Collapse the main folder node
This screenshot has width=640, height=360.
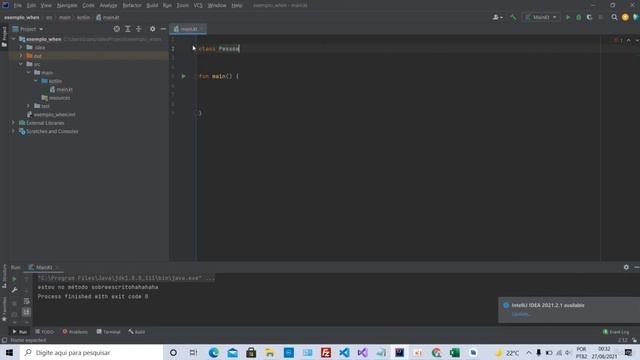pos(29,72)
